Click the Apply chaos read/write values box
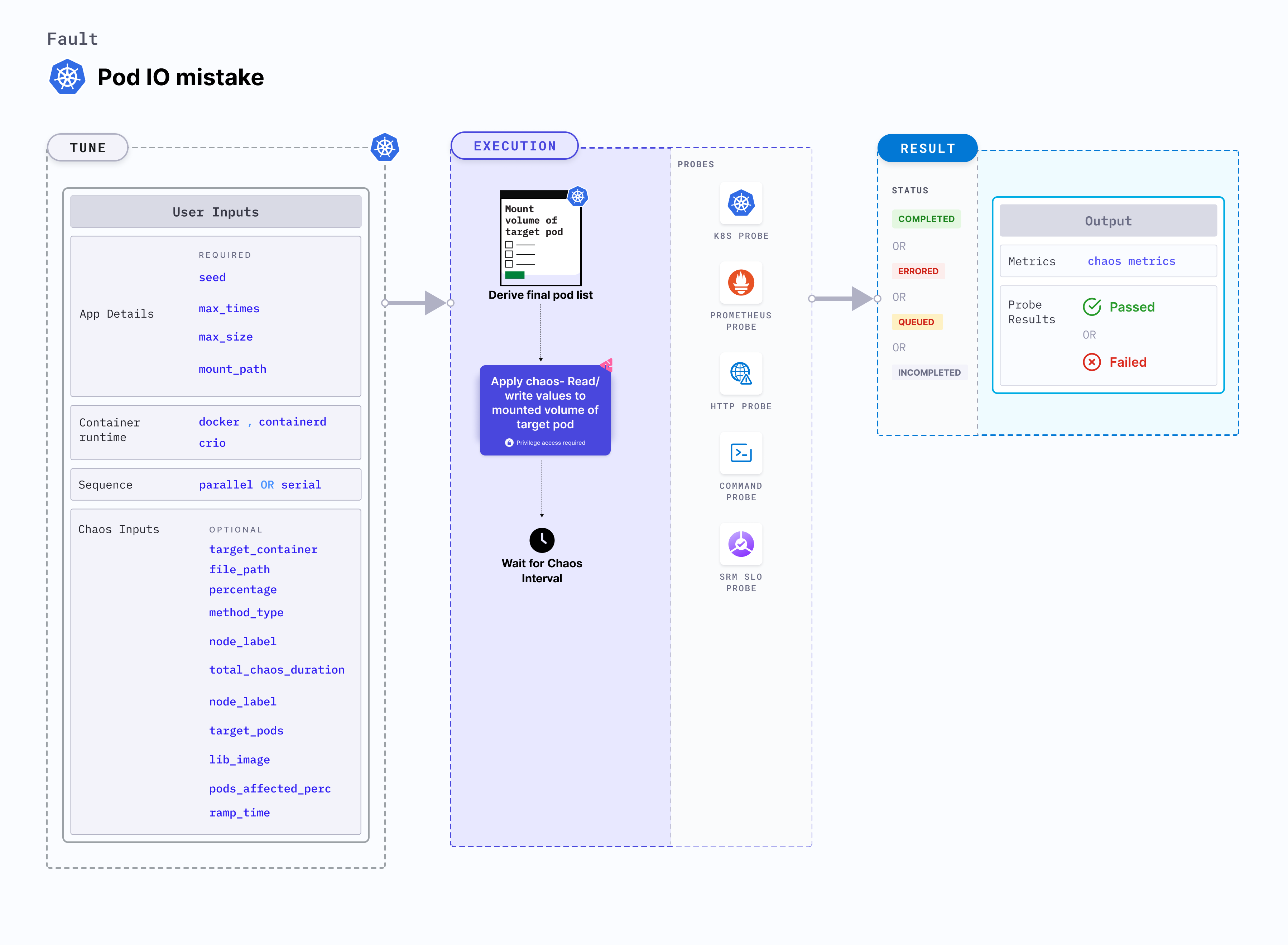 point(545,410)
